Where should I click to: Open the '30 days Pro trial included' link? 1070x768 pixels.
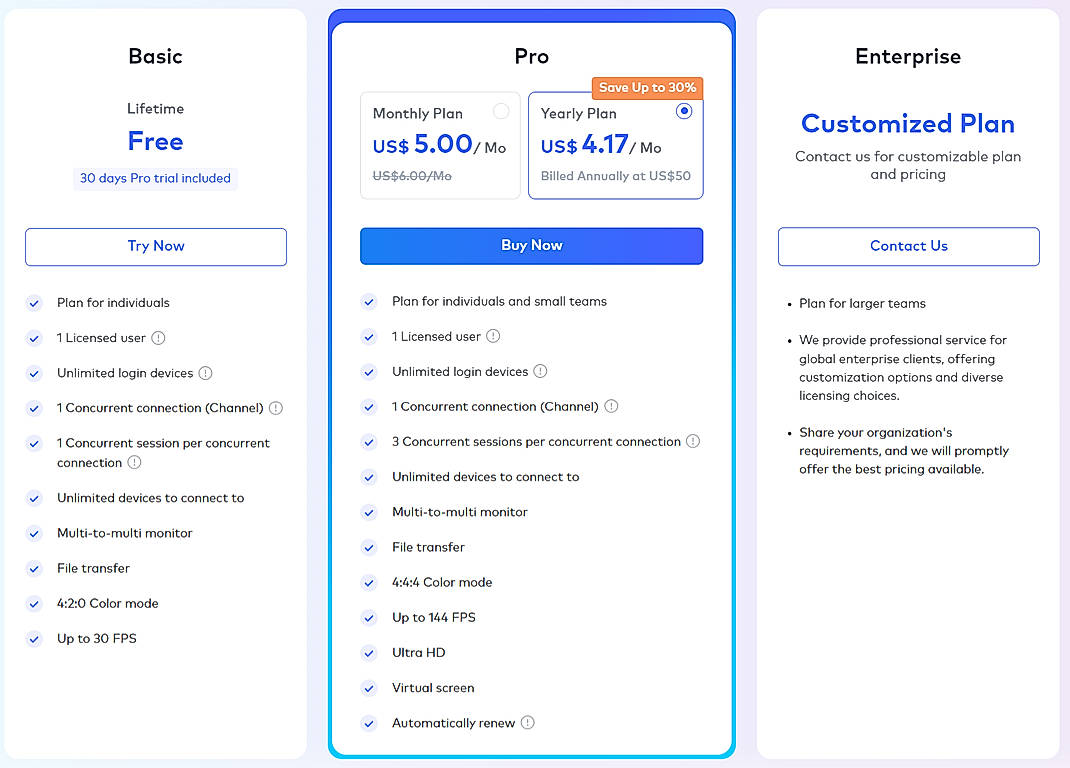(x=155, y=178)
